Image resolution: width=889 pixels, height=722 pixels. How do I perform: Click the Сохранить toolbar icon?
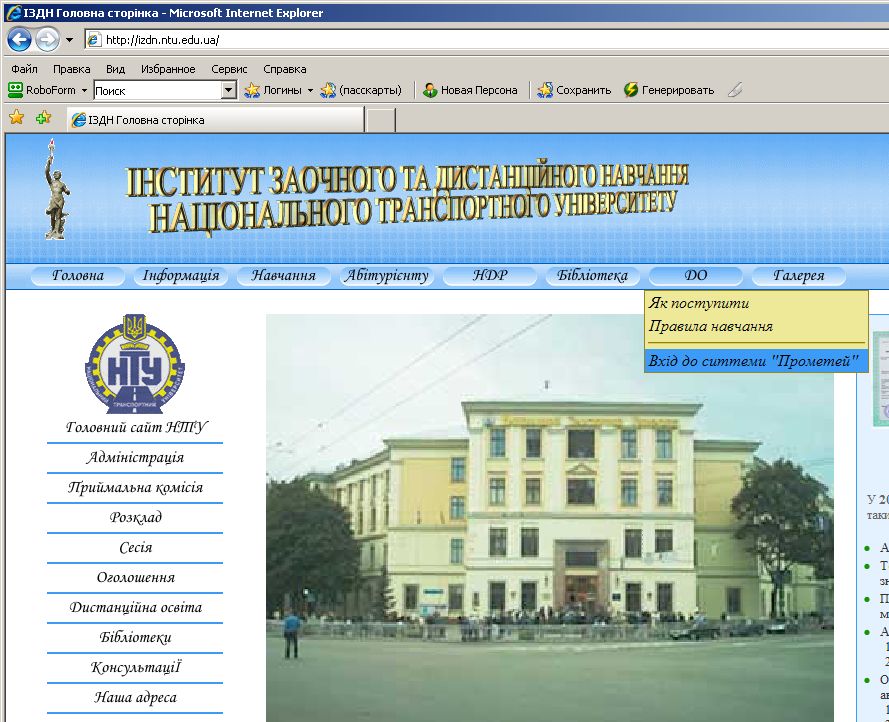coord(545,90)
